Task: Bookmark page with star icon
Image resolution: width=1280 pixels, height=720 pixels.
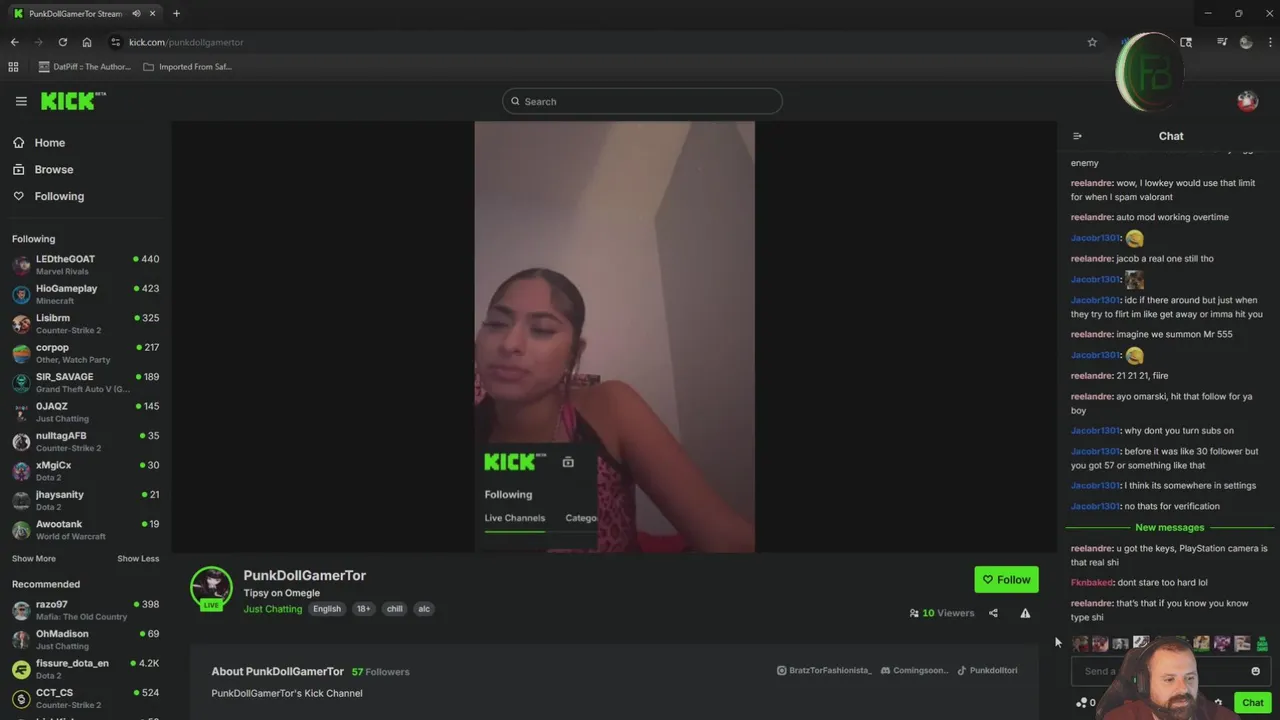Action: pos(1092,42)
